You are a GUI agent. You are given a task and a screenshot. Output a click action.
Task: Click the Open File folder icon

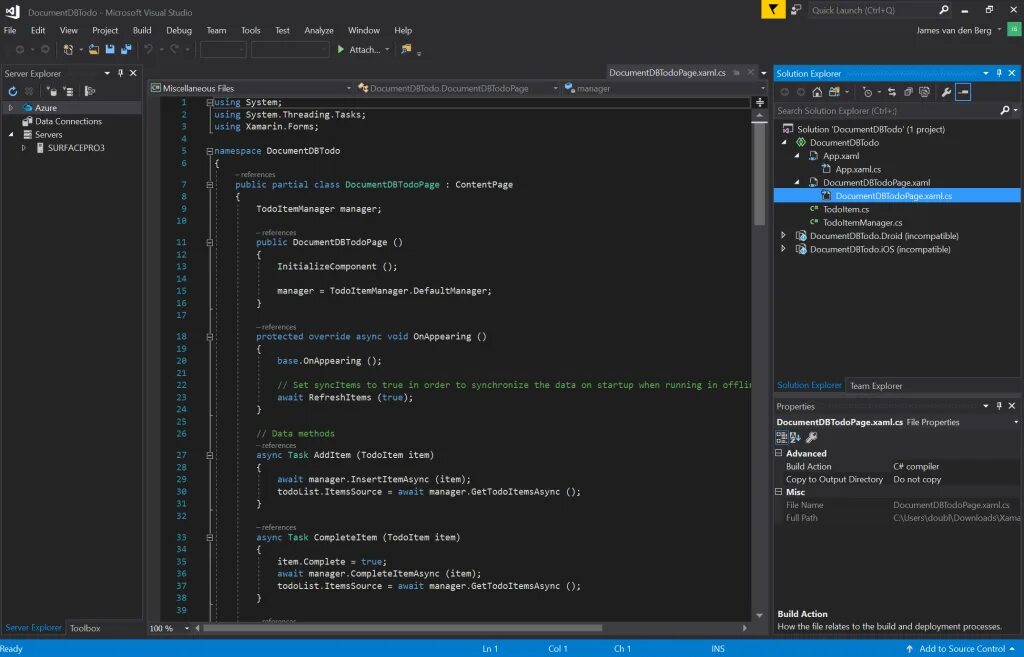tap(94, 49)
